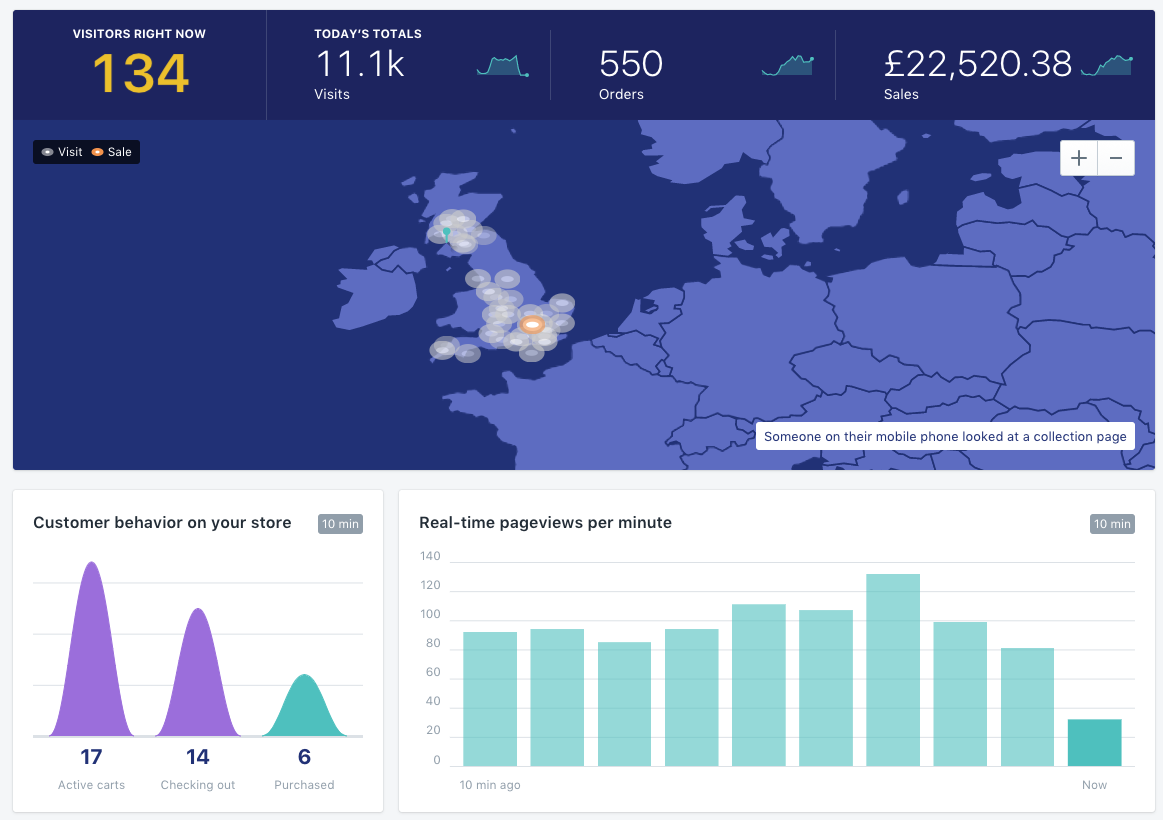Click the Orders sparkline chart icon
This screenshot has width=1163, height=820.
click(x=788, y=66)
